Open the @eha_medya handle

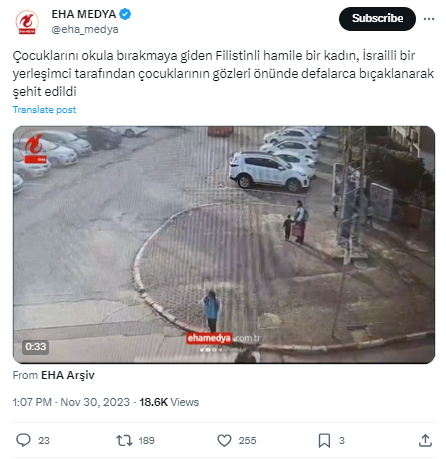[85, 29]
